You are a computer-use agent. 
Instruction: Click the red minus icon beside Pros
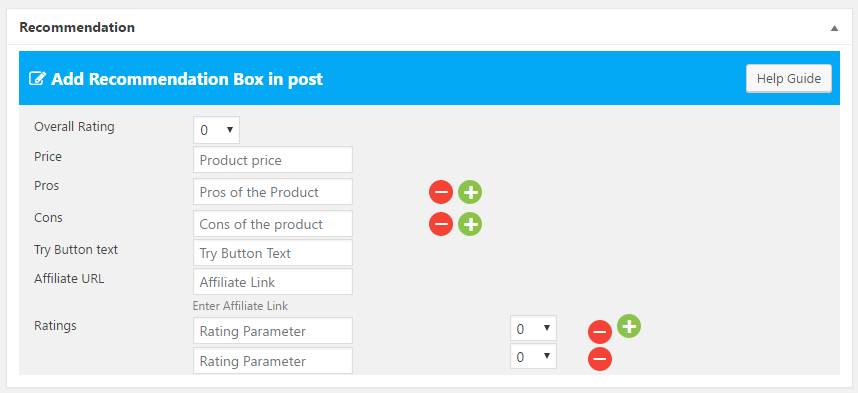coord(441,192)
